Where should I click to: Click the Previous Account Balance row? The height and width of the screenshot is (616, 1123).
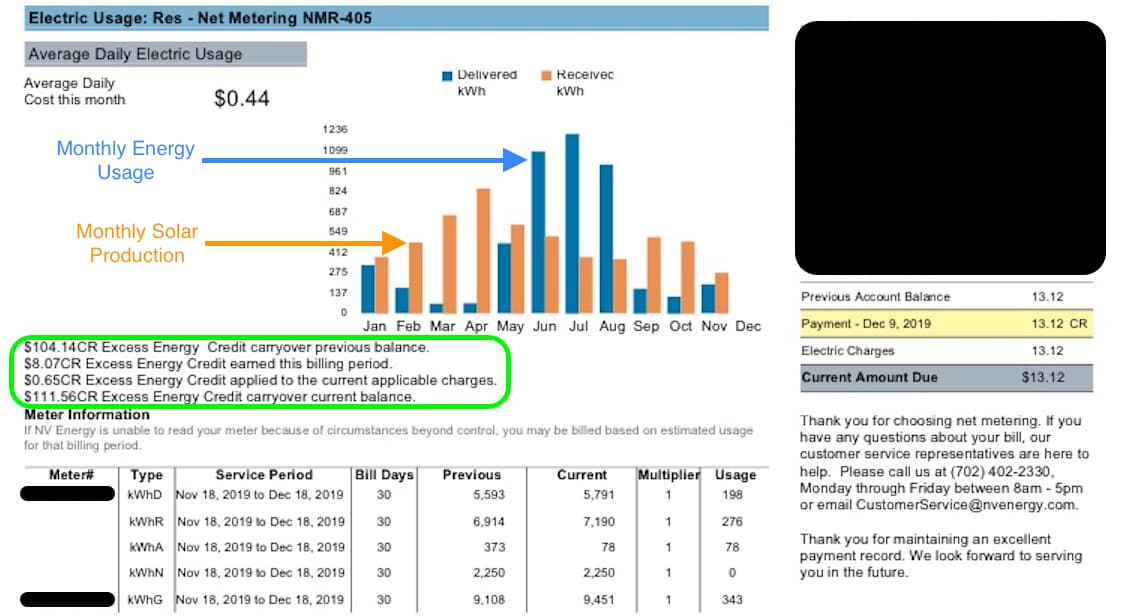click(946, 297)
